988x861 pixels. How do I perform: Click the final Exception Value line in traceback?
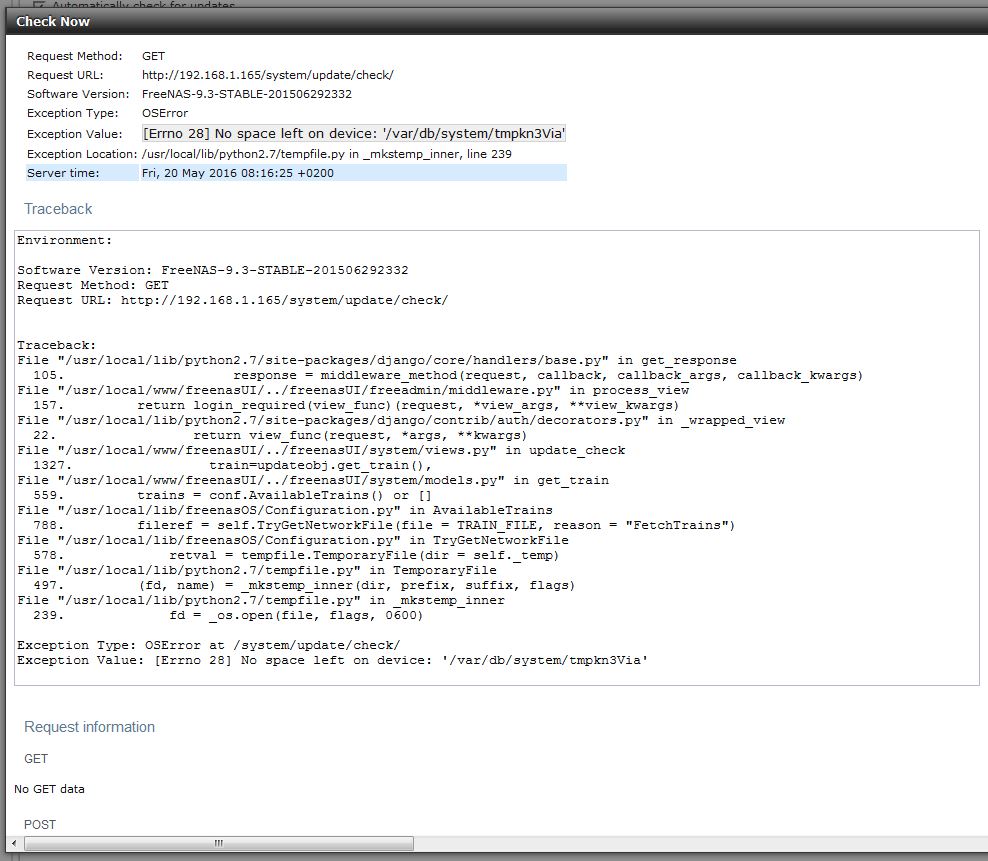[333, 660]
